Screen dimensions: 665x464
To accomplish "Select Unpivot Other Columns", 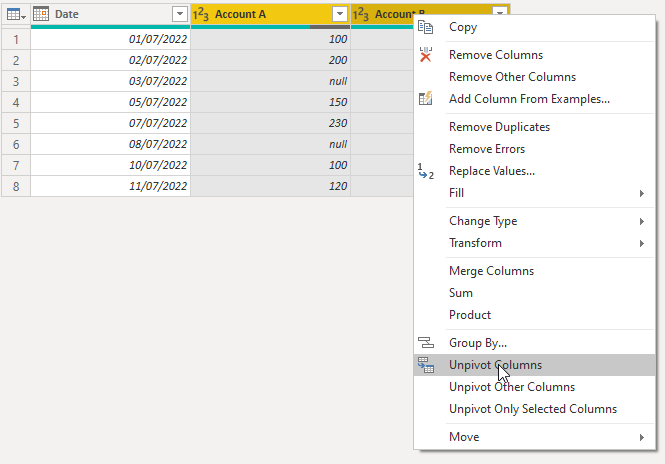I will pyautogui.click(x=534, y=387).
